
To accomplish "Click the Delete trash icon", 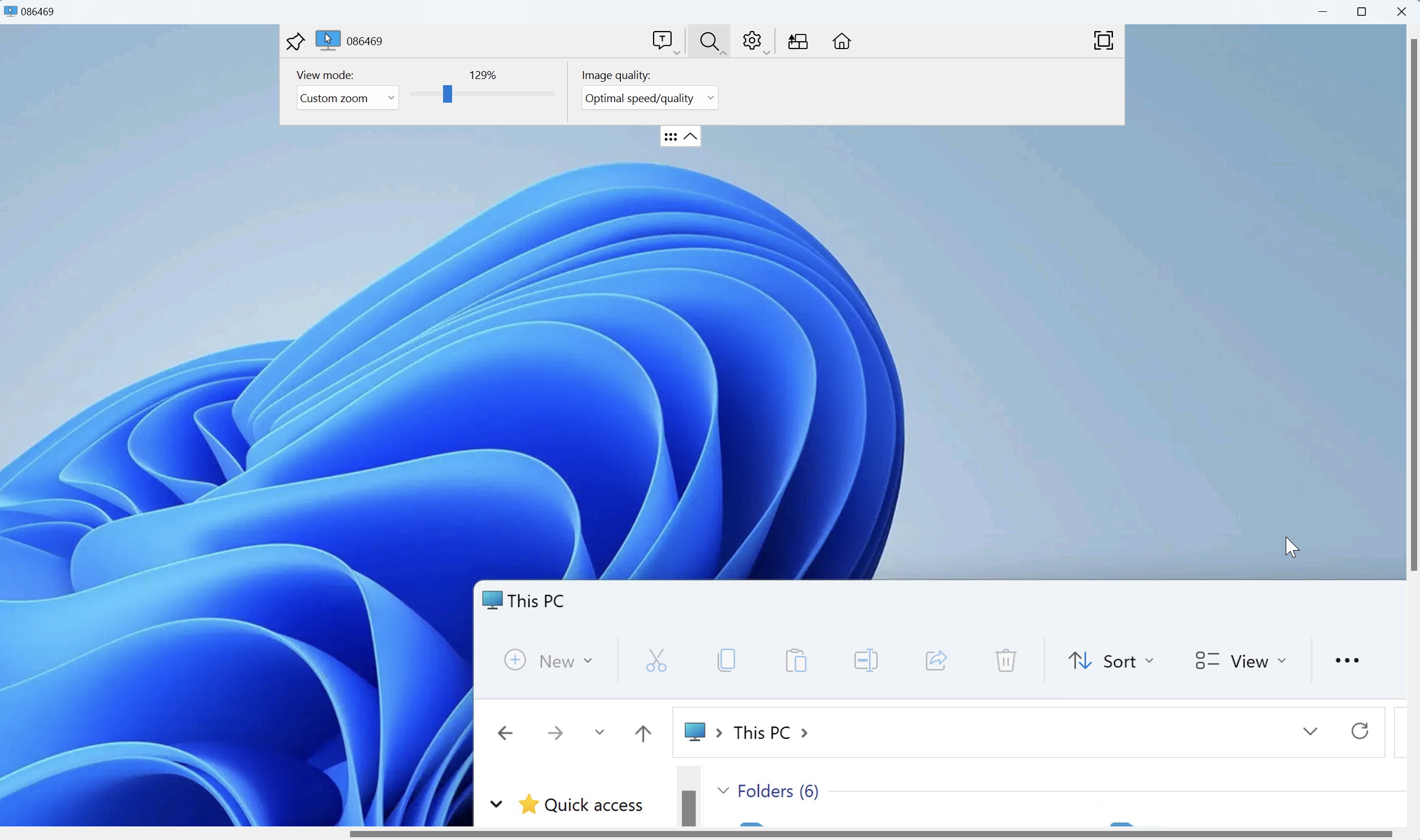I will tap(1006, 661).
